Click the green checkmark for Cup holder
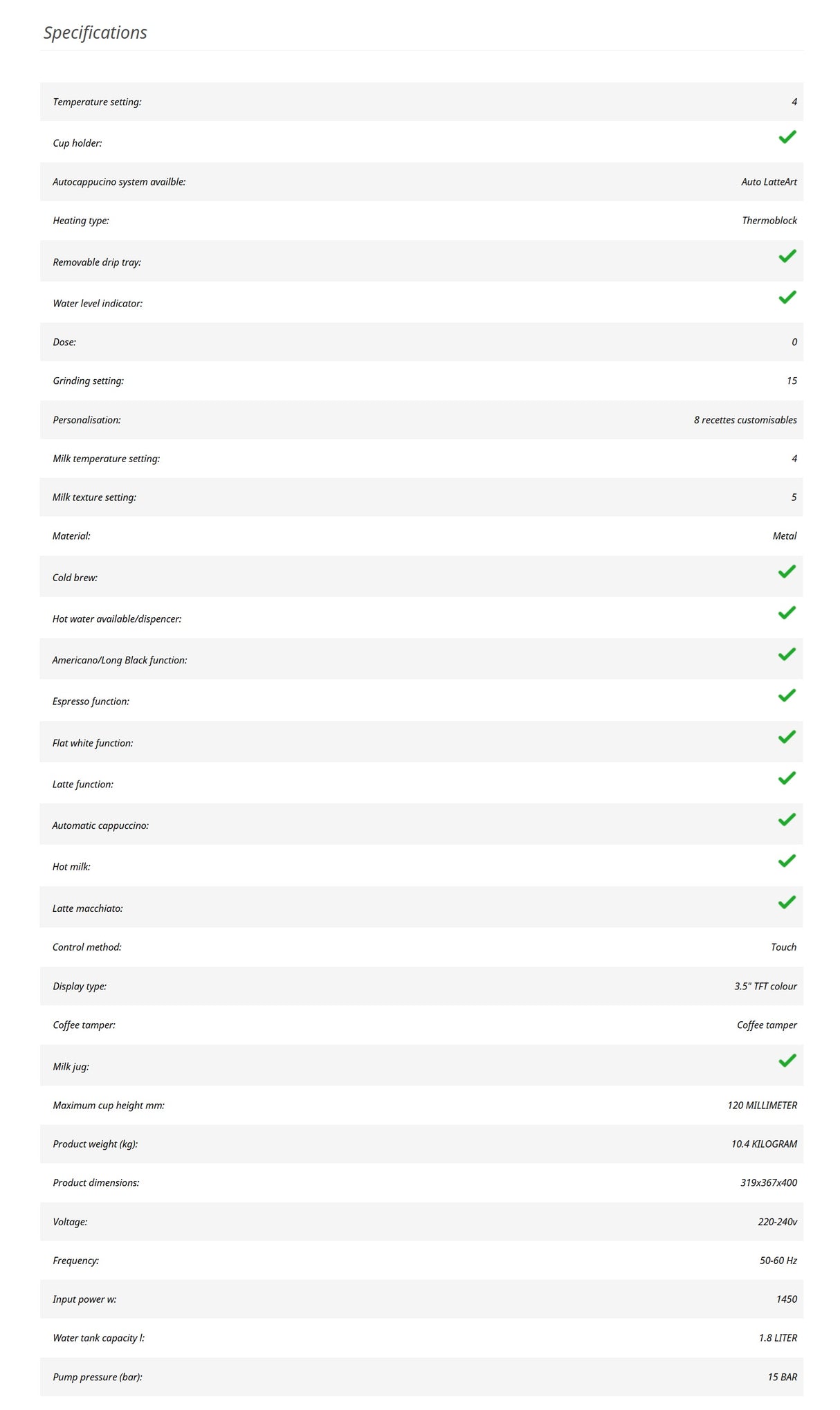Image resolution: width=840 pixels, height=1410 pixels. 787,137
